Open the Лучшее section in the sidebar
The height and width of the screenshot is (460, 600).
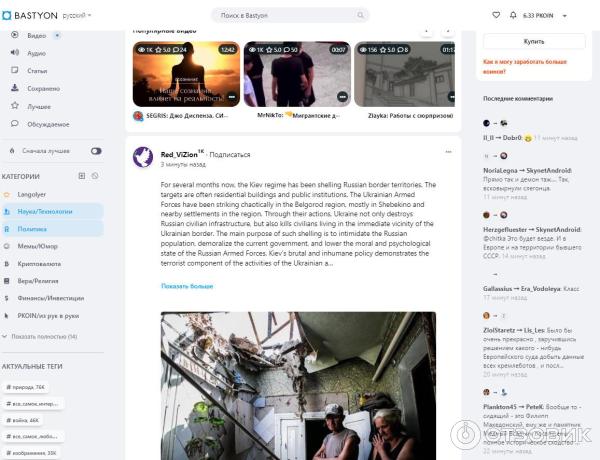39,106
